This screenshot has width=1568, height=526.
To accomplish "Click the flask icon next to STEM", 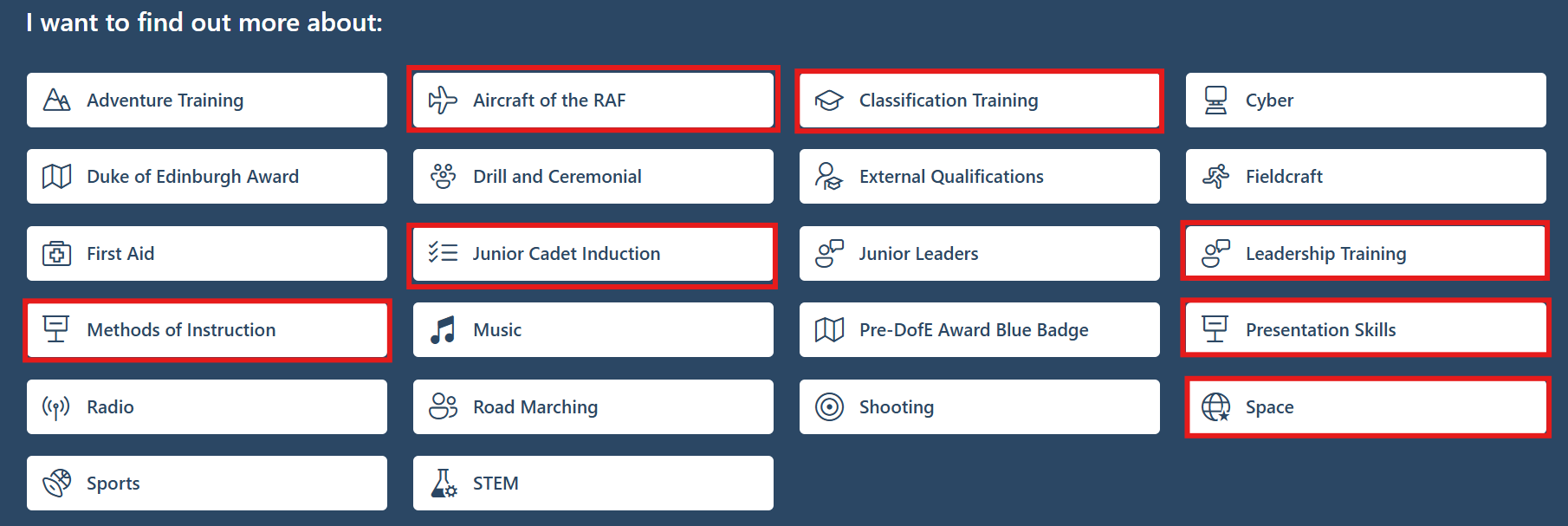I will point(444,484).
